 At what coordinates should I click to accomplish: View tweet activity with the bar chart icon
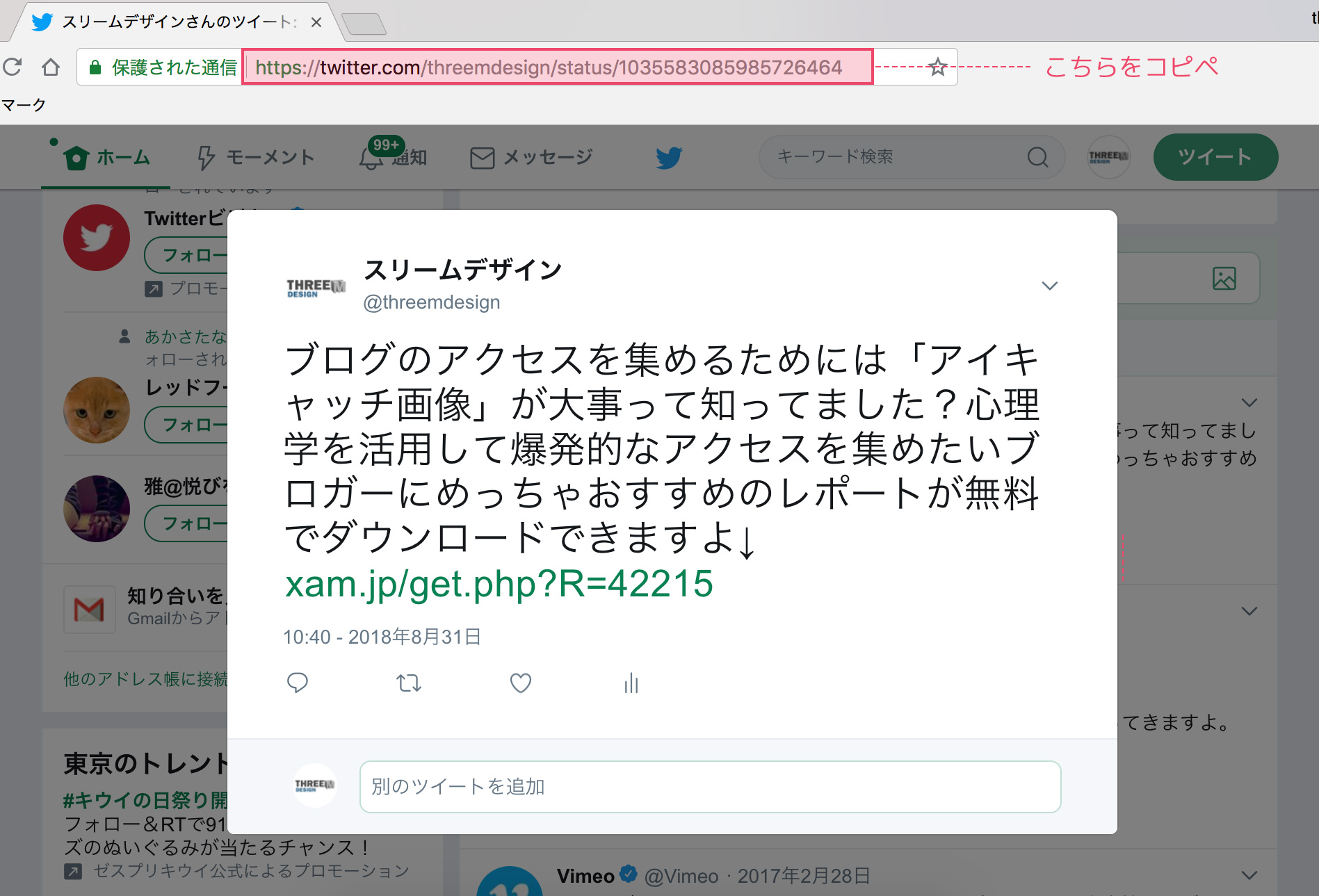coord(631,683)
